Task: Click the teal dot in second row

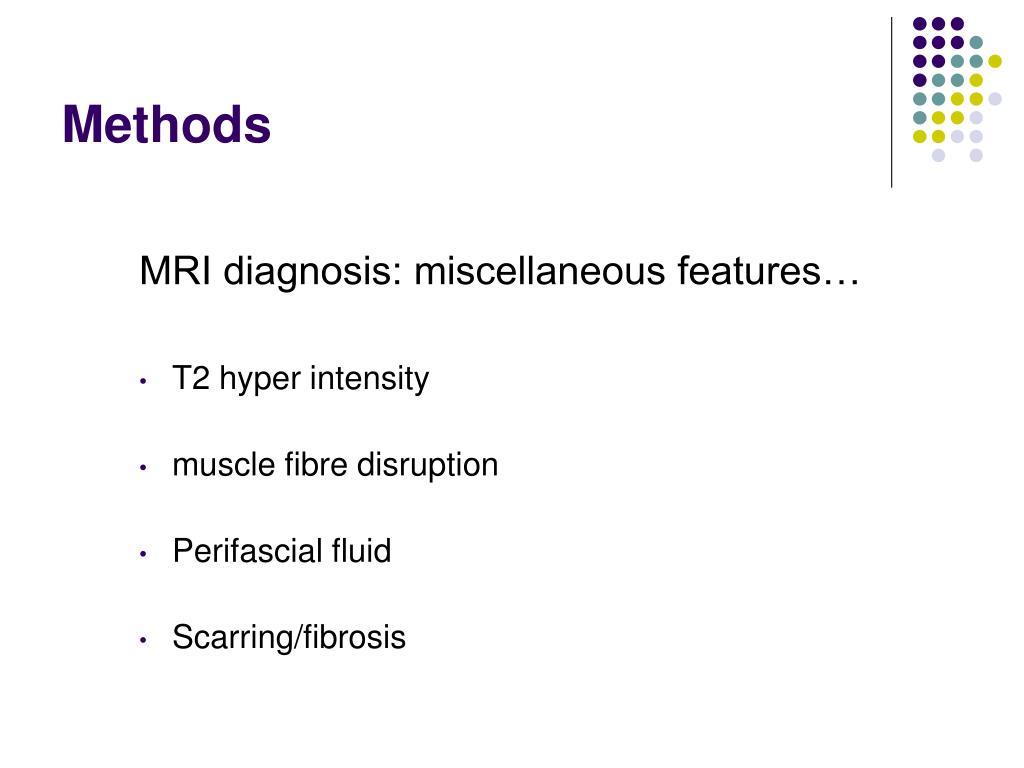Action: click(976, 42)
